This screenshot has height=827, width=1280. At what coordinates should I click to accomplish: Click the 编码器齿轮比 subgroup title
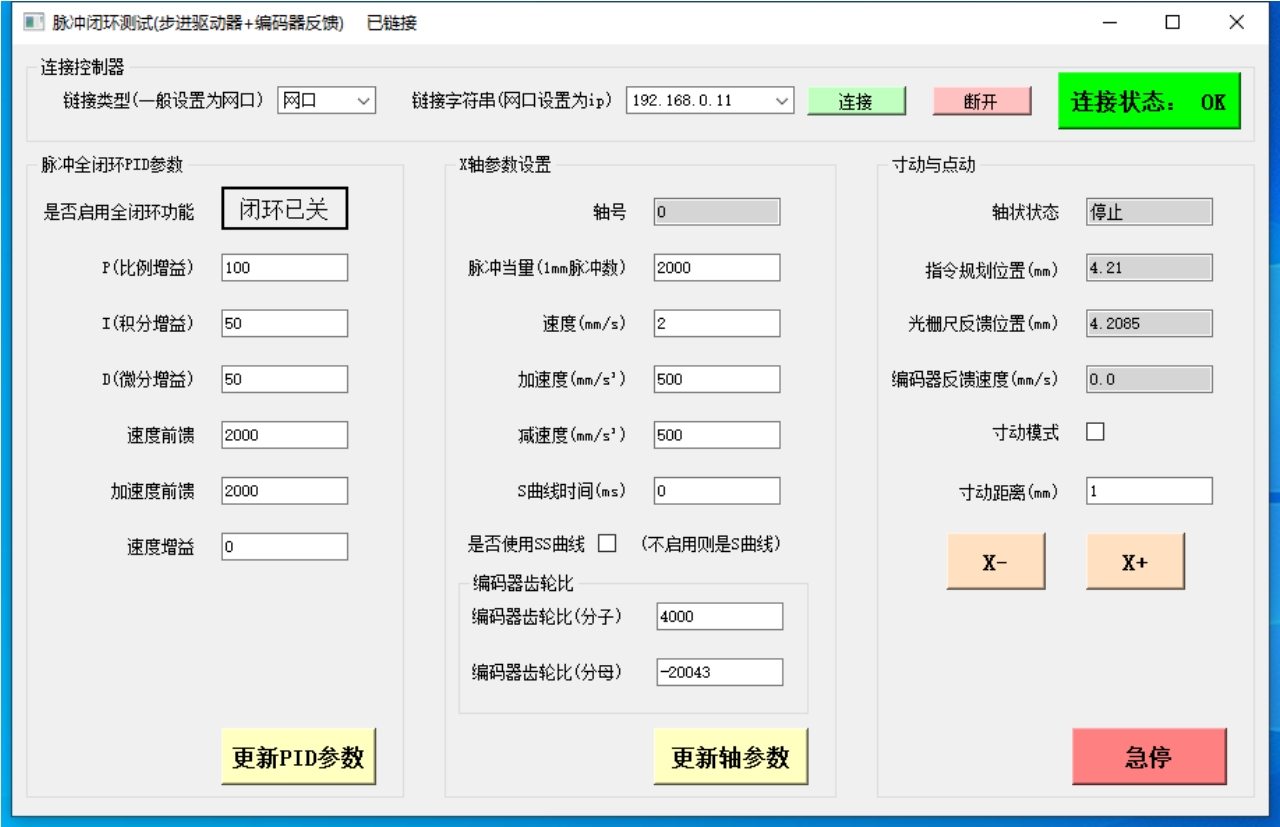tap(524, 583)
